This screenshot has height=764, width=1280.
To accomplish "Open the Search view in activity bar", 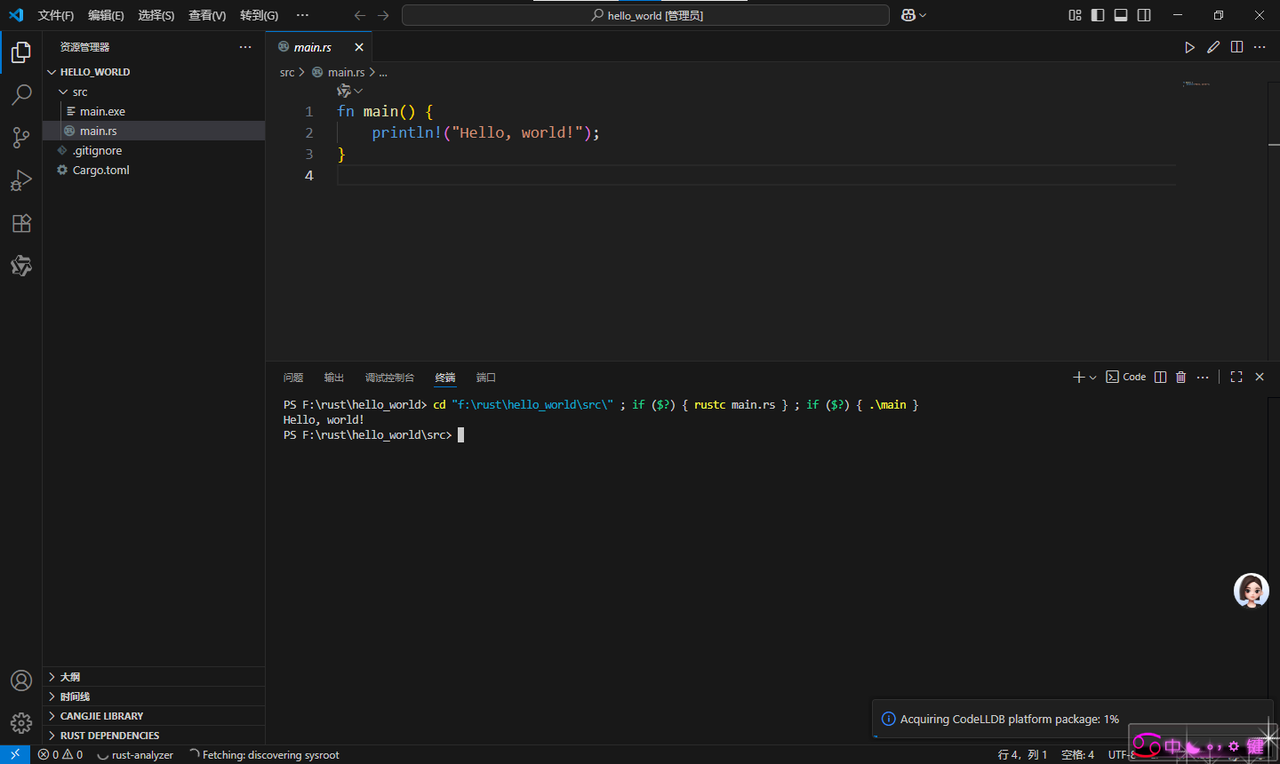I will pyautogui.click(x=21, y=95).
